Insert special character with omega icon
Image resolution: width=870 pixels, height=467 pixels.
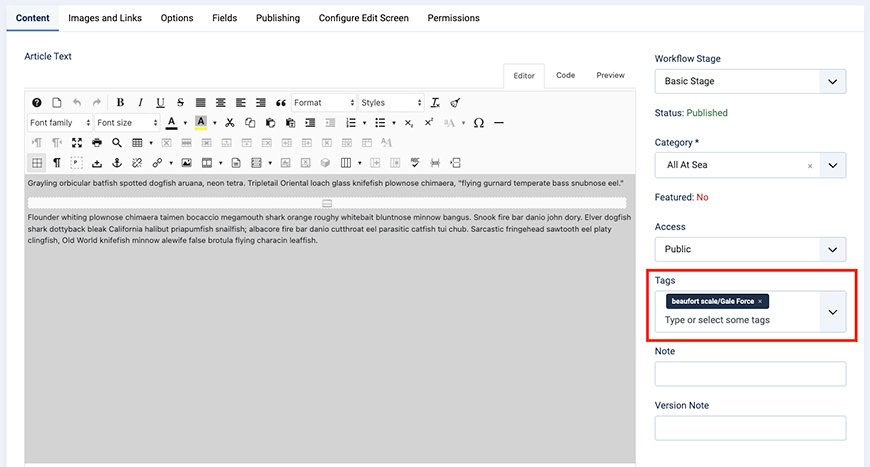point(478,123)
